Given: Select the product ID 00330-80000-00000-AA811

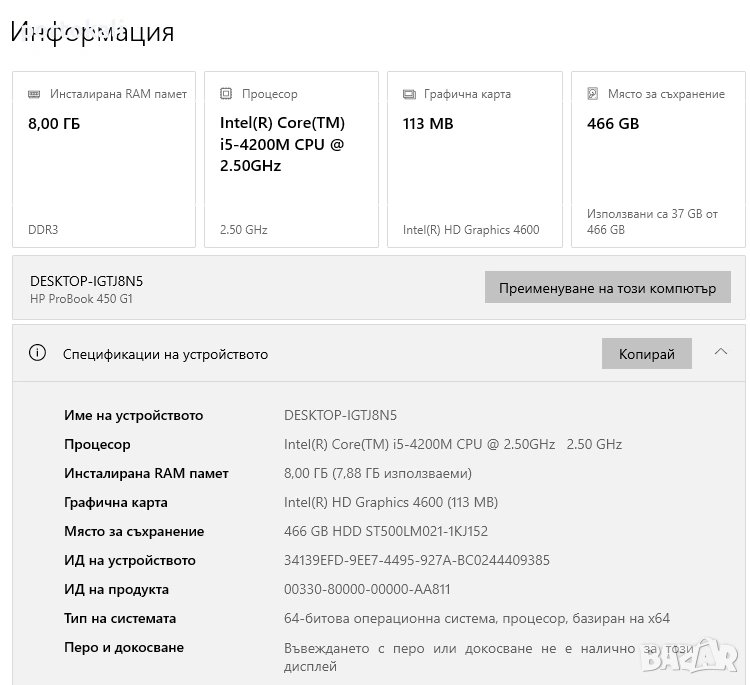Looking at the screenshot, I should click(x=367, y=589).
